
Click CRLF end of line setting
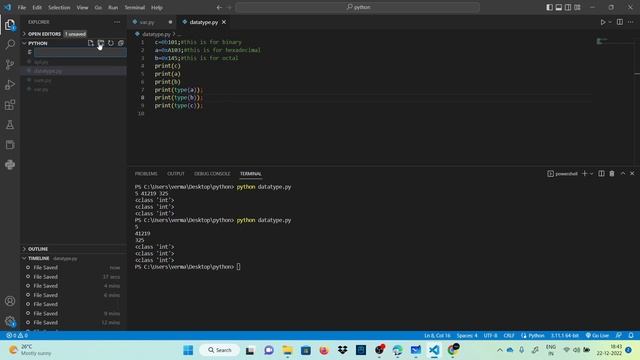tap(509, 336)
